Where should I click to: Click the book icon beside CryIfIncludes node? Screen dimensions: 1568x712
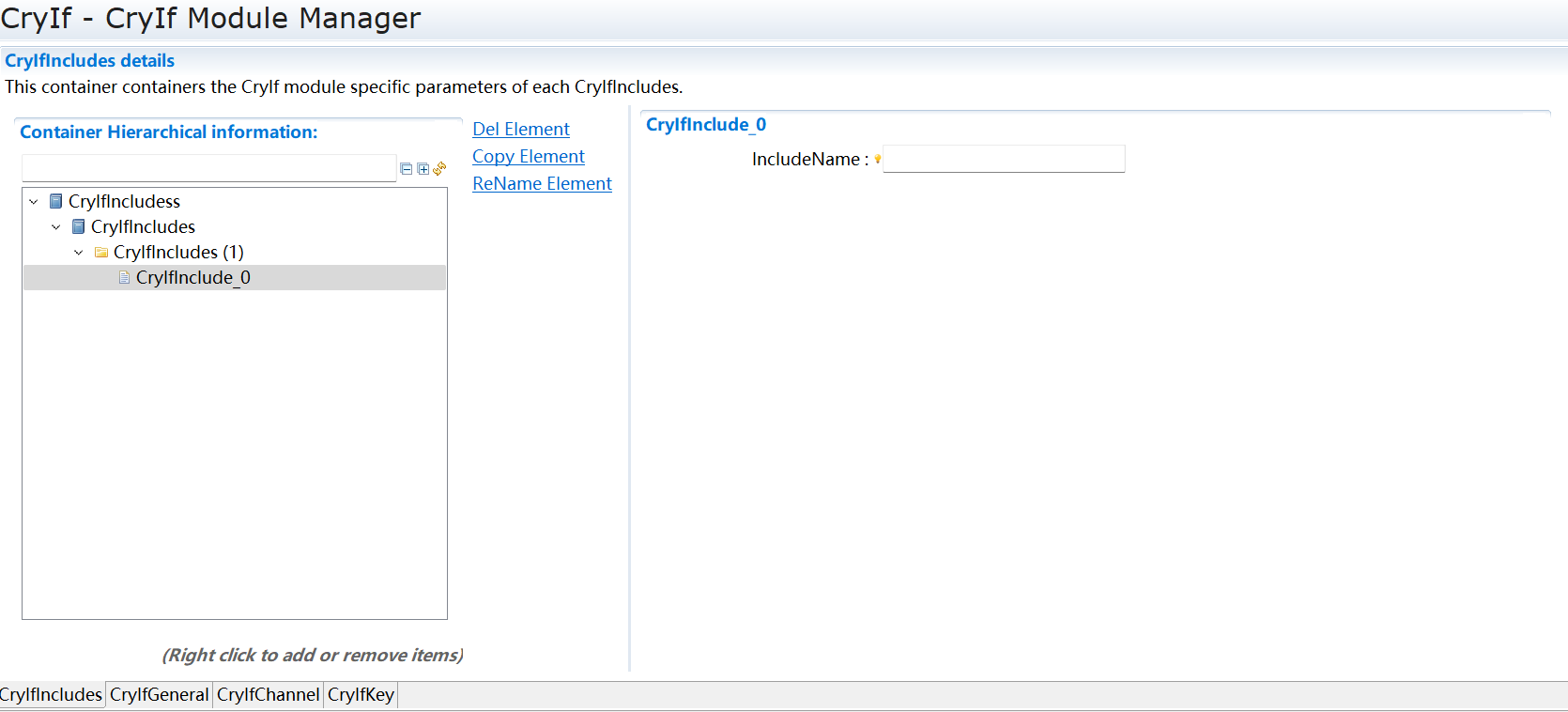[79, 226]
